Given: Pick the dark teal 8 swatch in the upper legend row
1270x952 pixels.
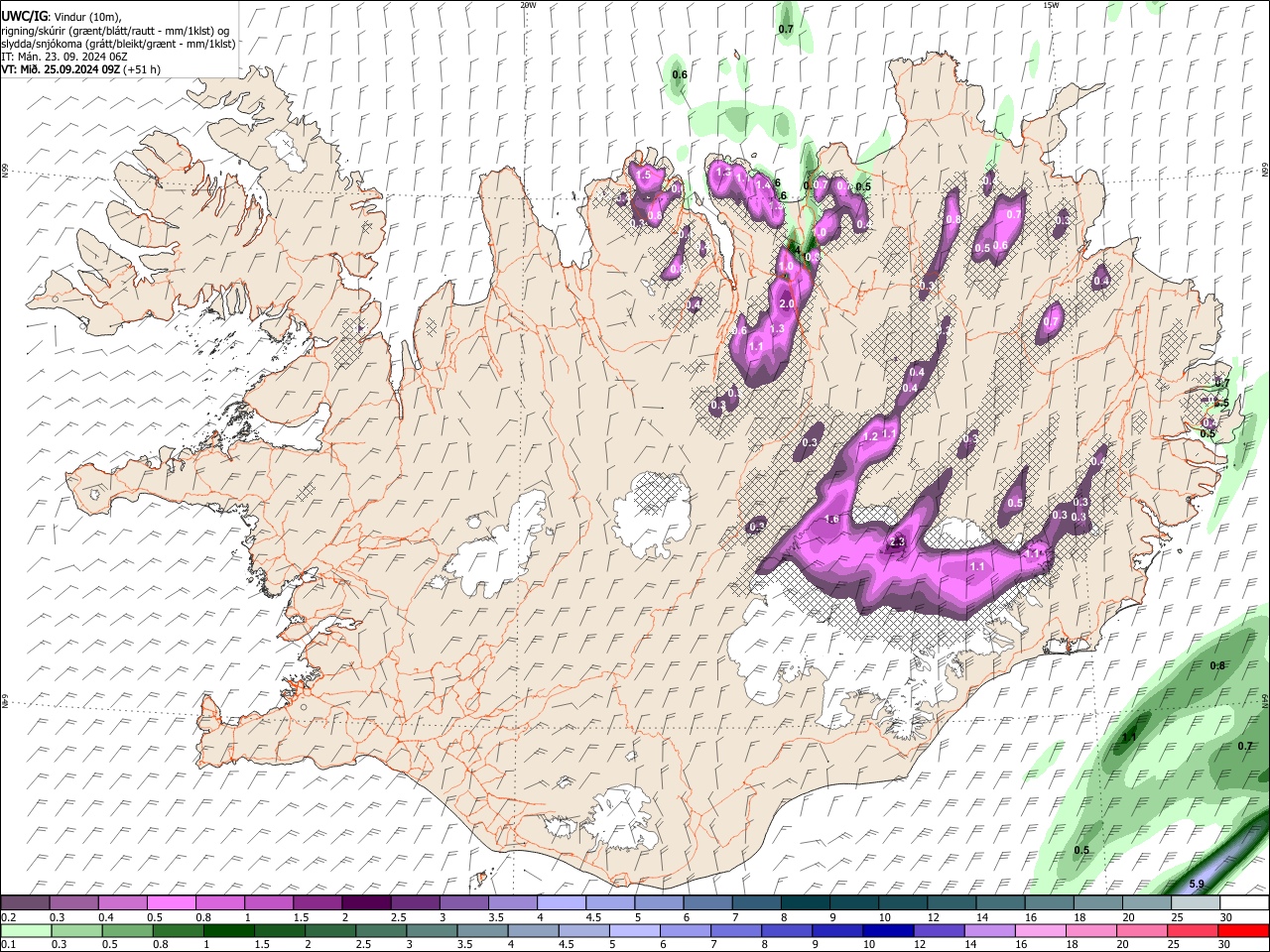Looking at the screenshot, I should coord(805,902).
